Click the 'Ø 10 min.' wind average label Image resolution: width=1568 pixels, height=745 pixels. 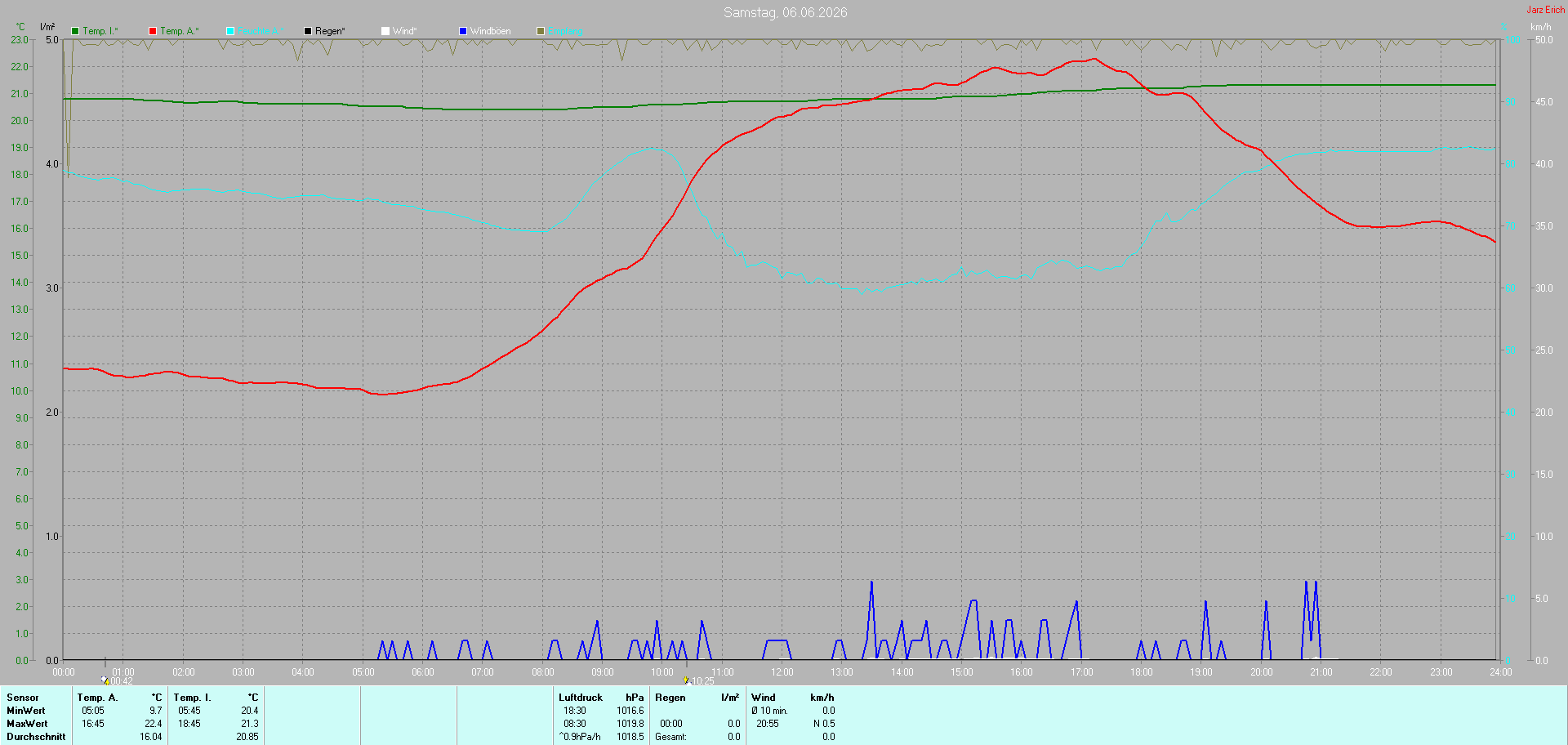point(769,711)
